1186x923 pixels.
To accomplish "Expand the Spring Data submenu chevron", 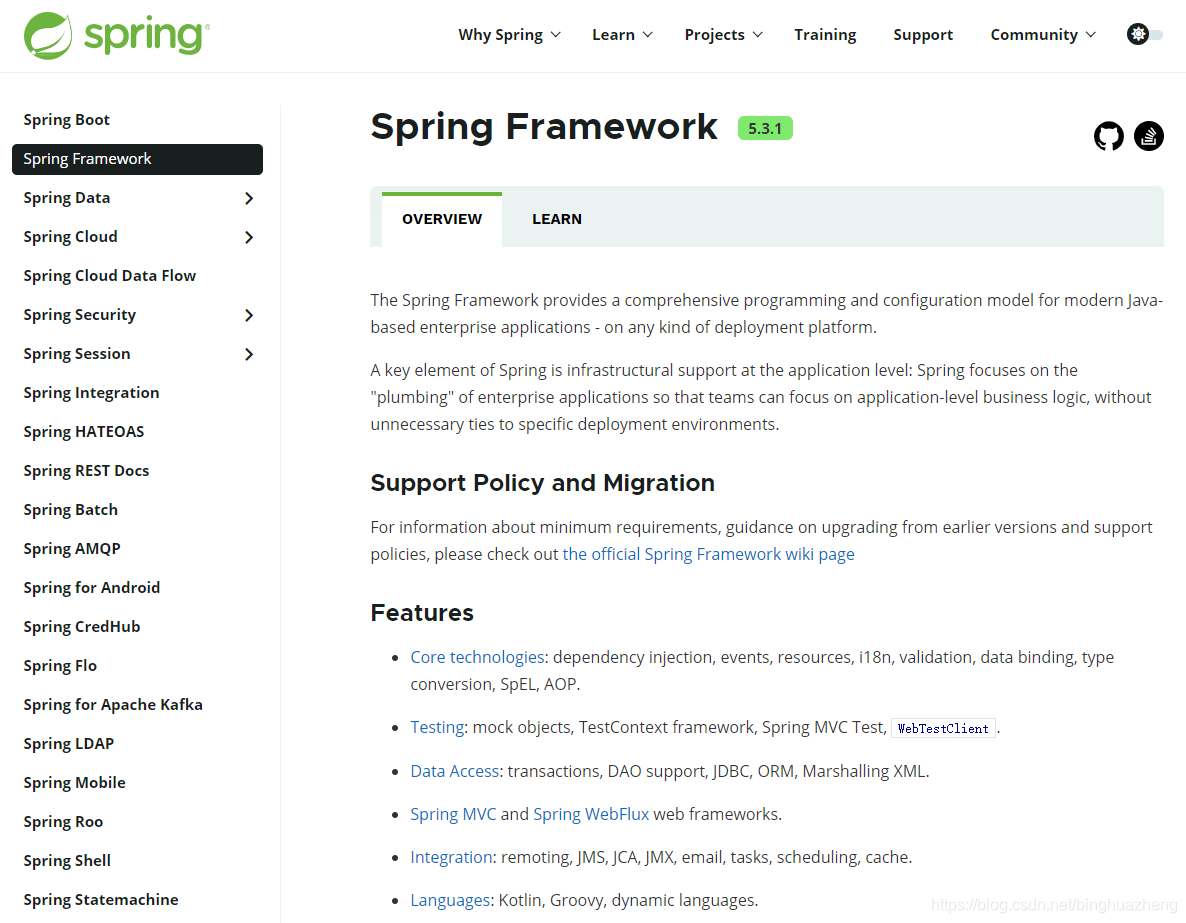I will (x=249, y=198).
